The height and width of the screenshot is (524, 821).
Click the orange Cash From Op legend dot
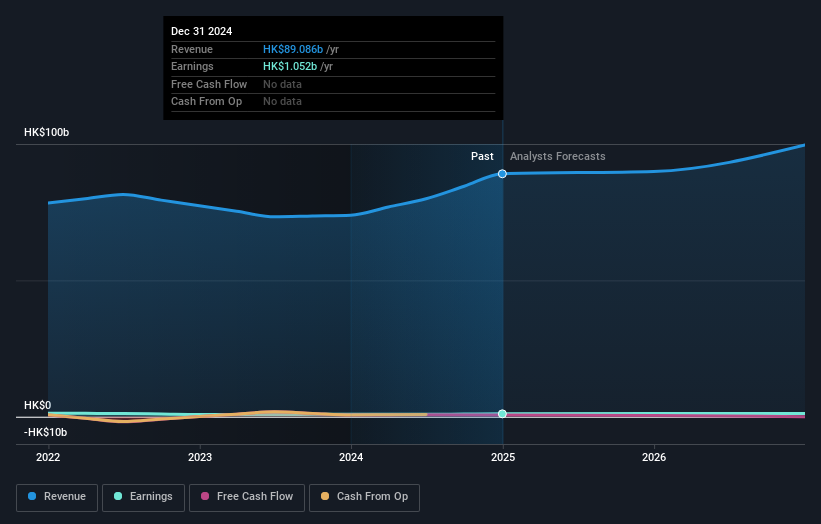325,496
